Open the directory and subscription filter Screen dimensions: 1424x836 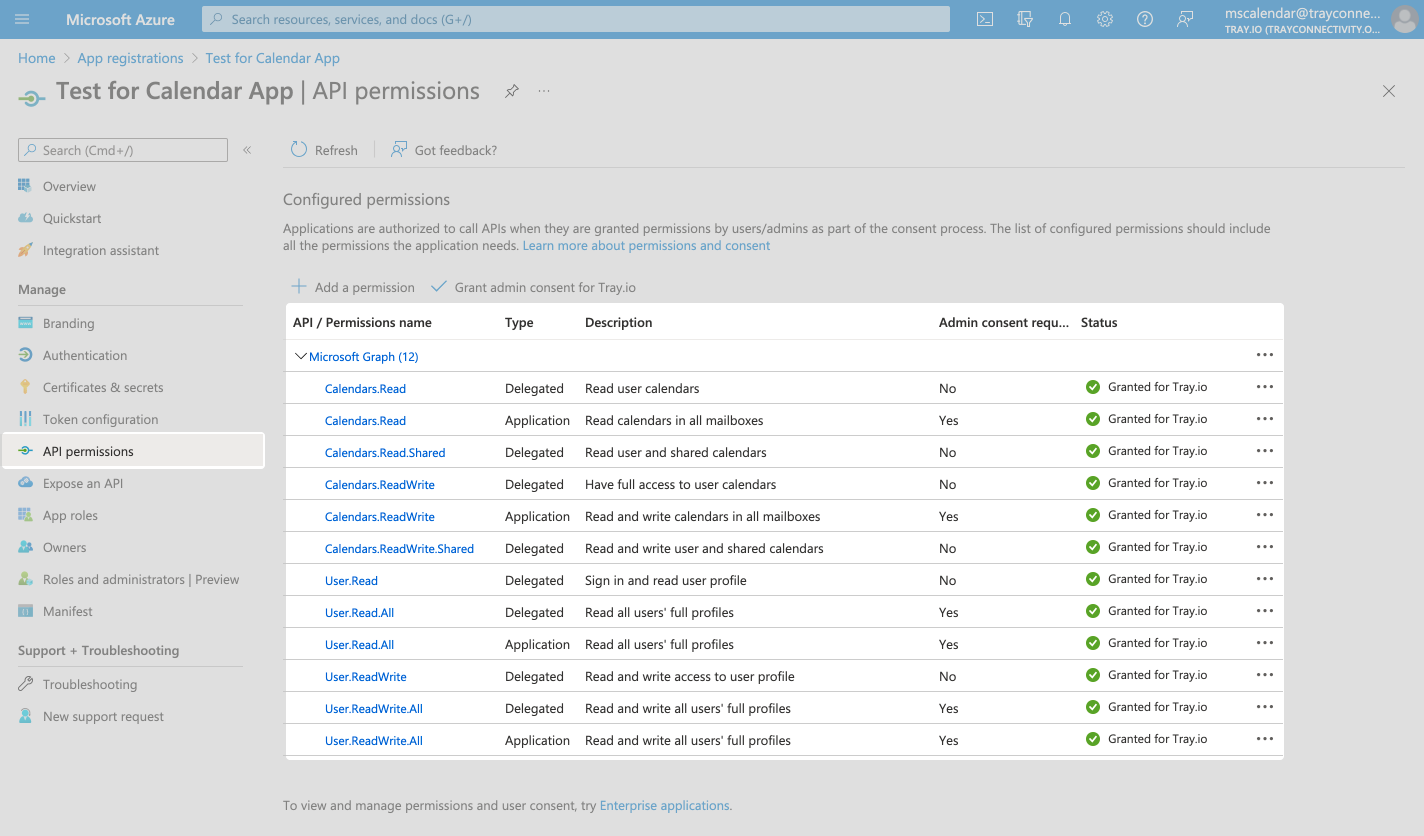(1024, 19)
